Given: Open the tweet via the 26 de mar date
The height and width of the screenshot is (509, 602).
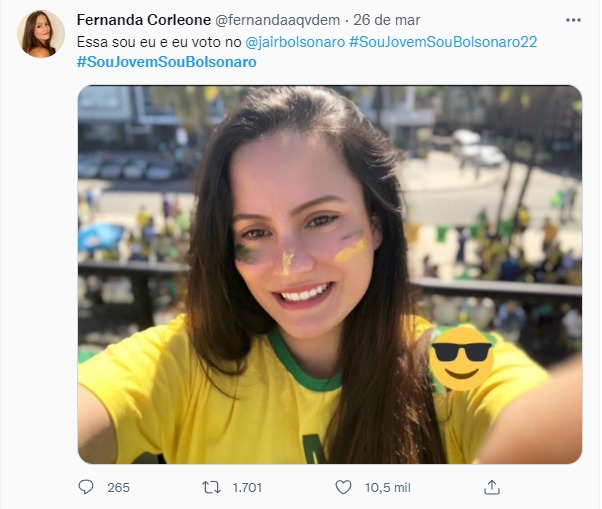Looking at the screenshot, I should coord(393,20).
